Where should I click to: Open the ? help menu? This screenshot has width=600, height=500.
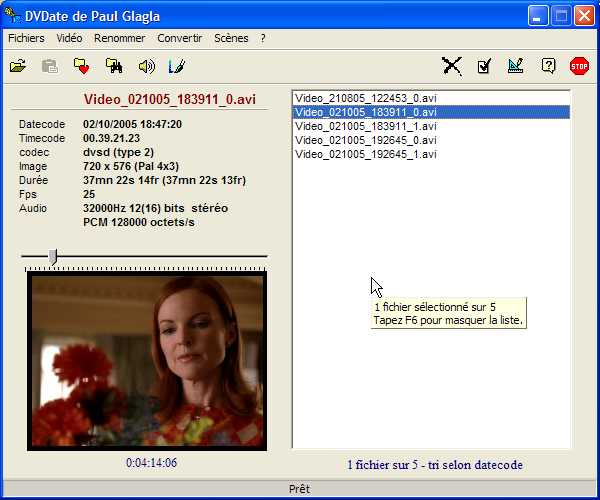(x=263, y=38)
